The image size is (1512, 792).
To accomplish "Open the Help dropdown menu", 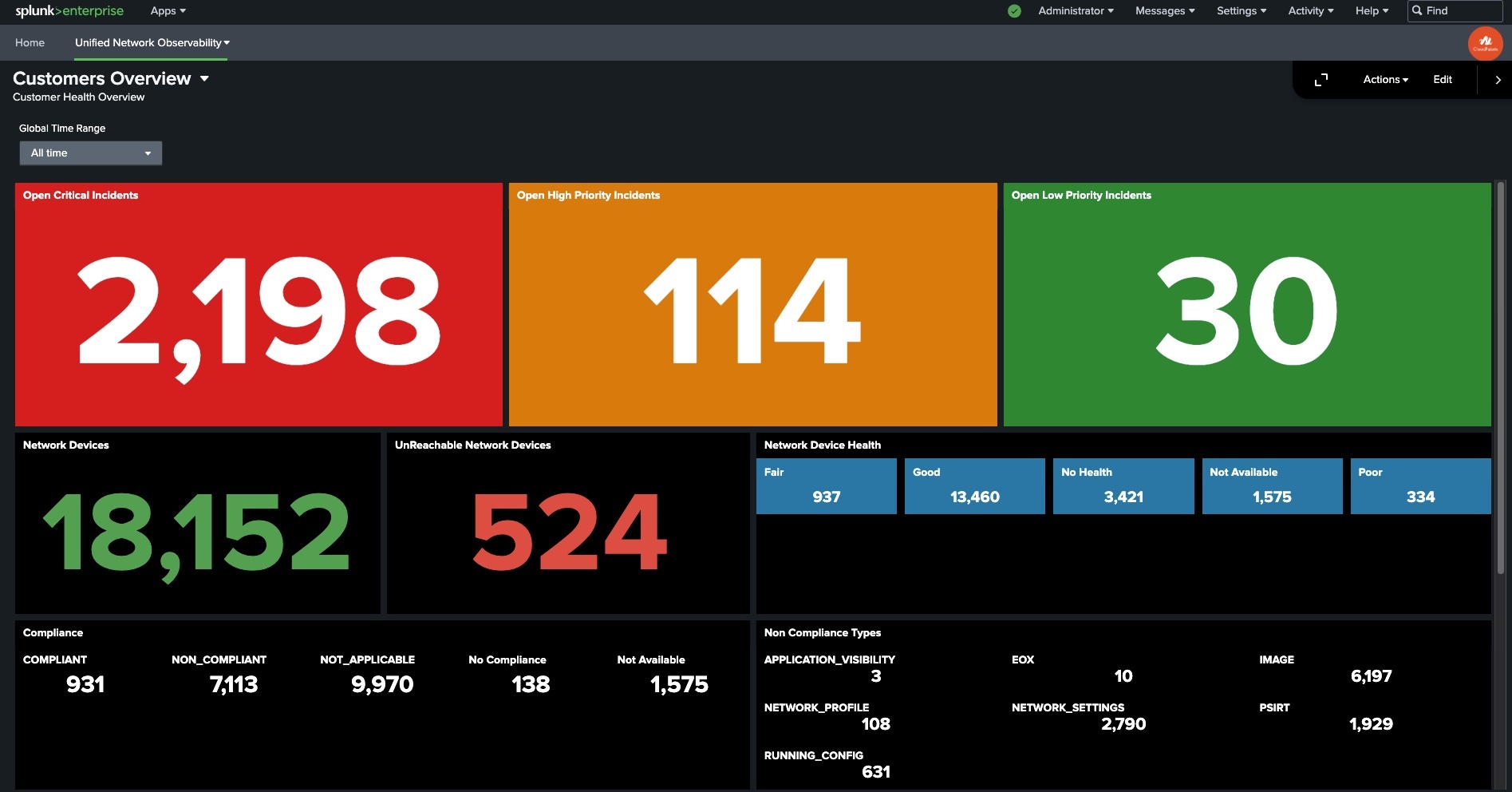I will 1372,11.
